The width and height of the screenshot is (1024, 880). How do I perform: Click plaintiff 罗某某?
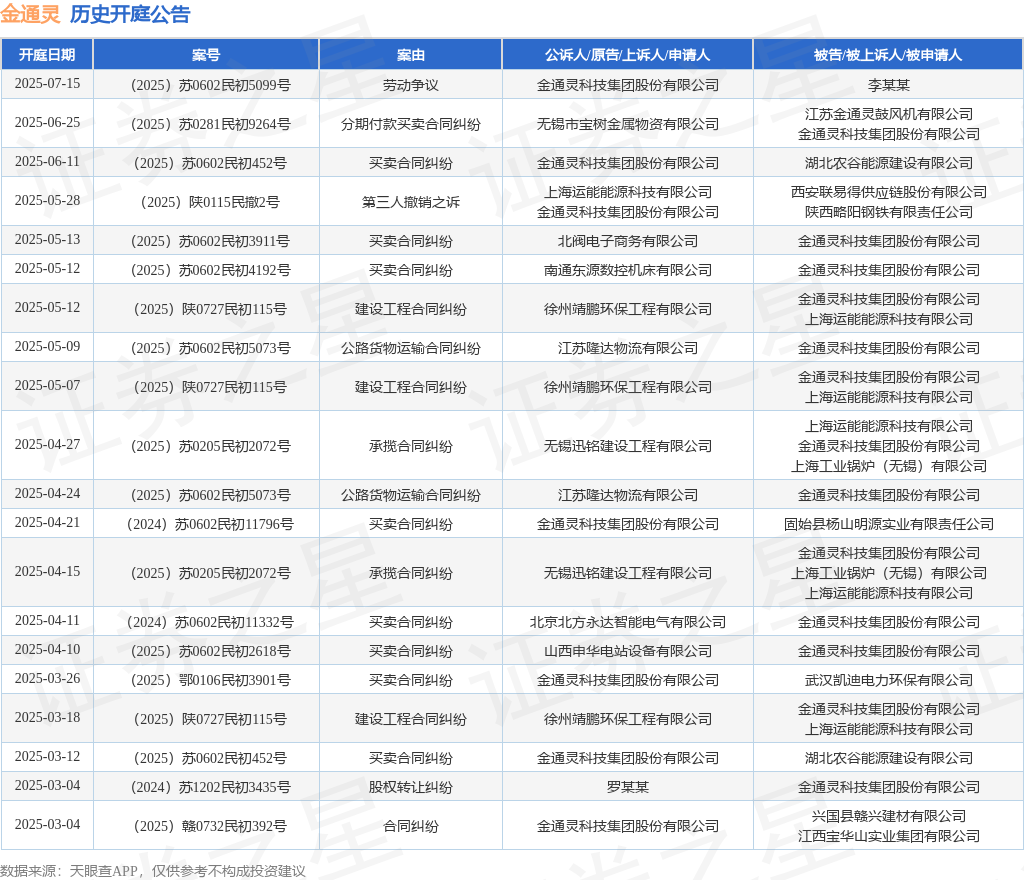point(628,787)
